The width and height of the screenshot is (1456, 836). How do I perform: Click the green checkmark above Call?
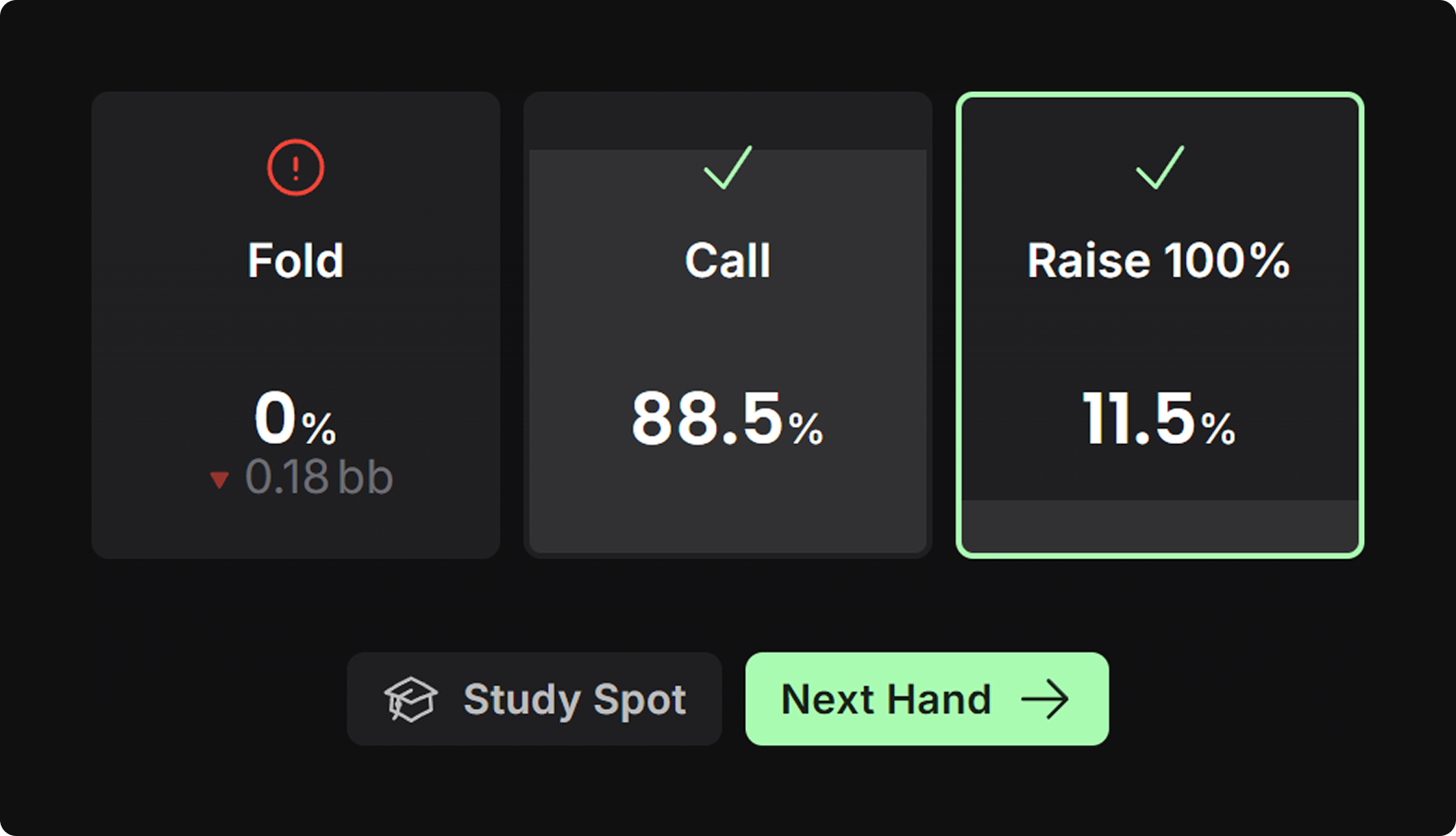point(727,167)
